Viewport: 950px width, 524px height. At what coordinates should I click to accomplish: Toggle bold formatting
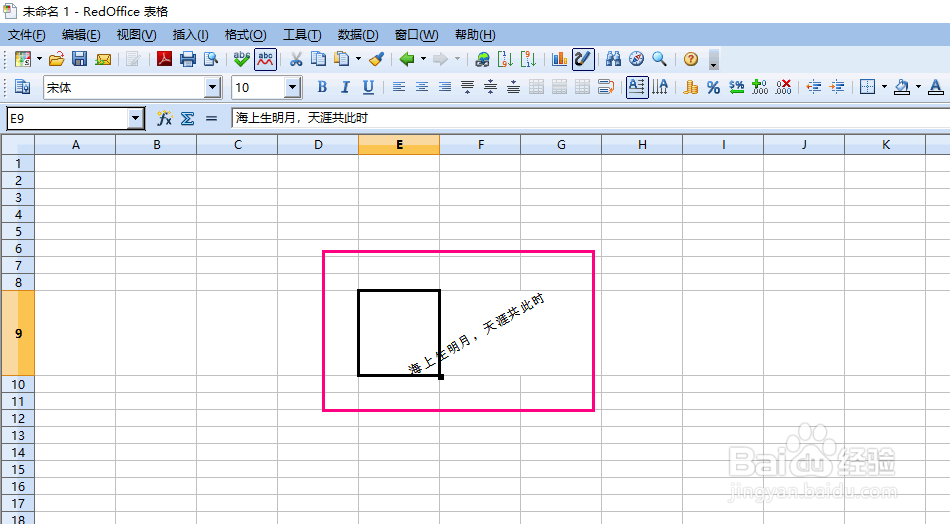pyautogui.click(x=322, y=87)
